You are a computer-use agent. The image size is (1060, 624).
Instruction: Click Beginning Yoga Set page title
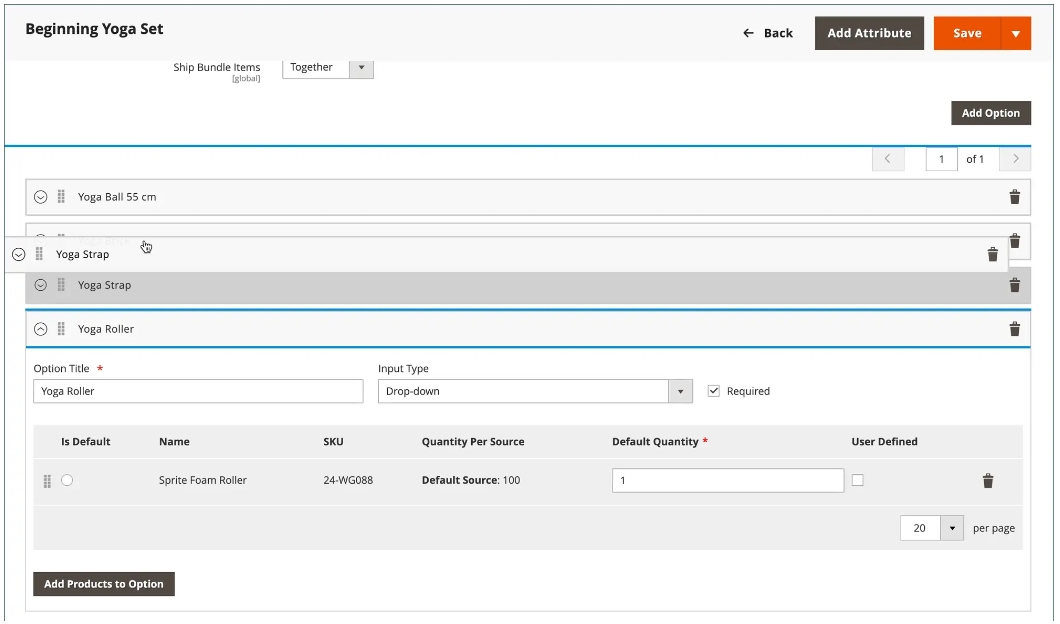(x=95, y=29)
